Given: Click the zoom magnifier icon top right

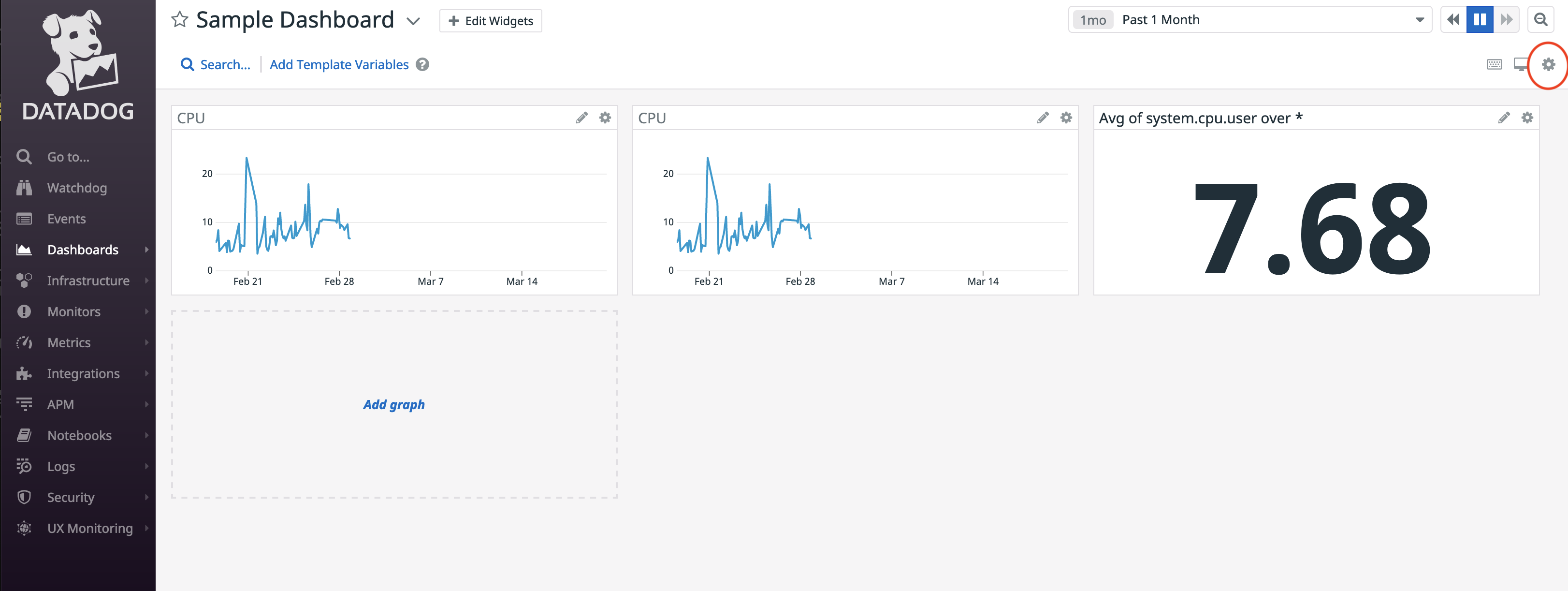Looking at the screenshot, I should (x=1540, y=20).
